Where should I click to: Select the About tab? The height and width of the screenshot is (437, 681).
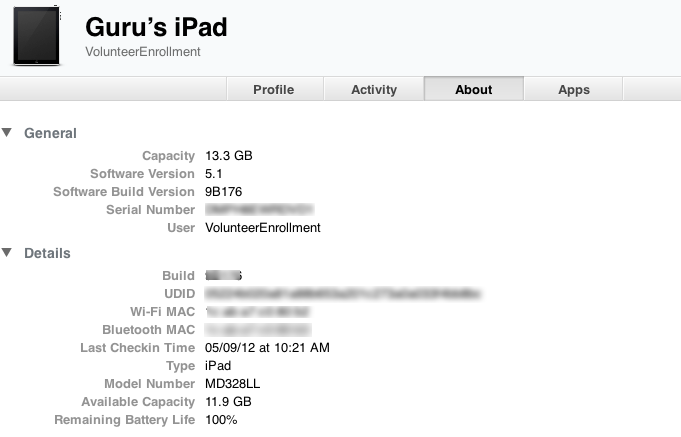pyautogui.click(x=474, y=89)
